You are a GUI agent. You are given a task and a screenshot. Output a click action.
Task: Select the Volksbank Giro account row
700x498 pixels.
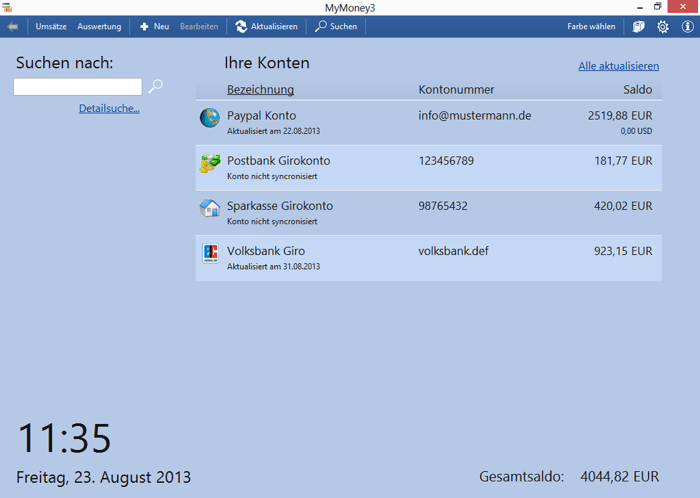click(x=430, y=257)
